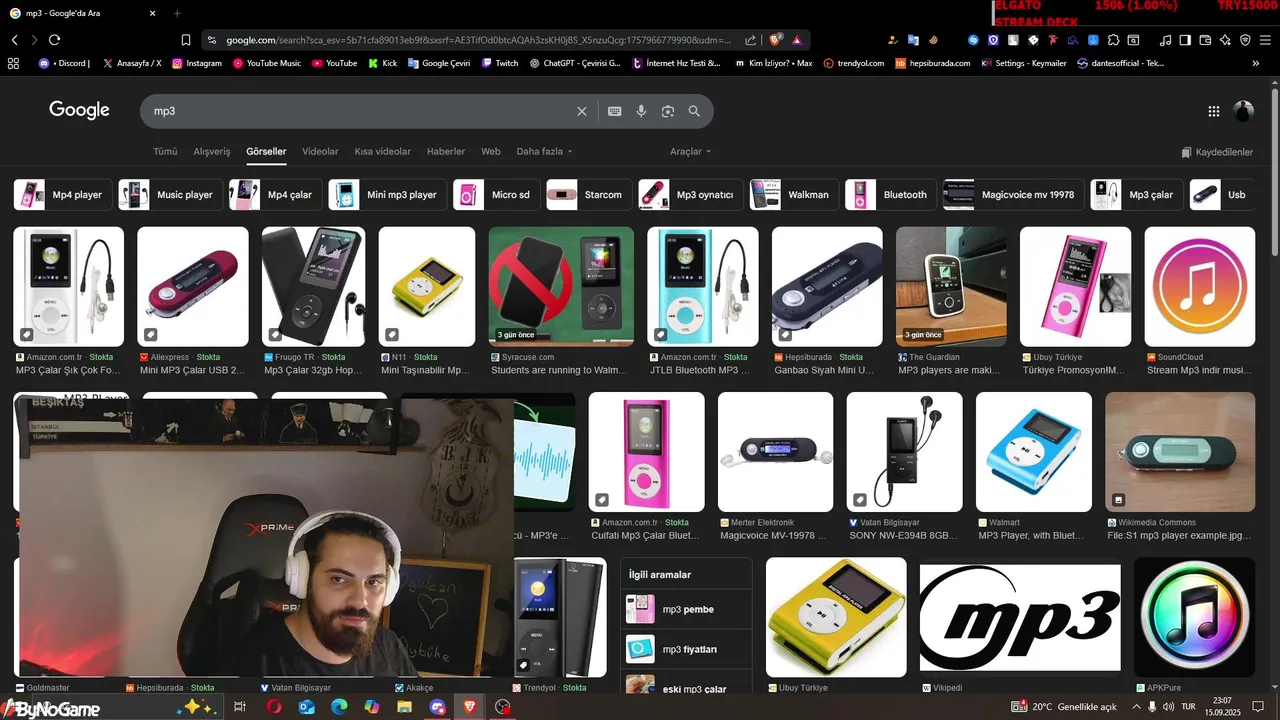Open the Videolar tab
Screen dimensions: 1280x720
[x=320, y=152]
